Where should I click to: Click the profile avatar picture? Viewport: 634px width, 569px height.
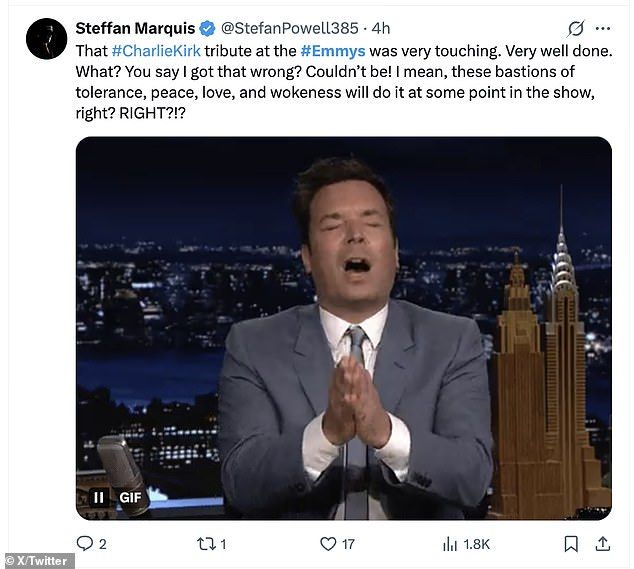[x=46, y=39]
